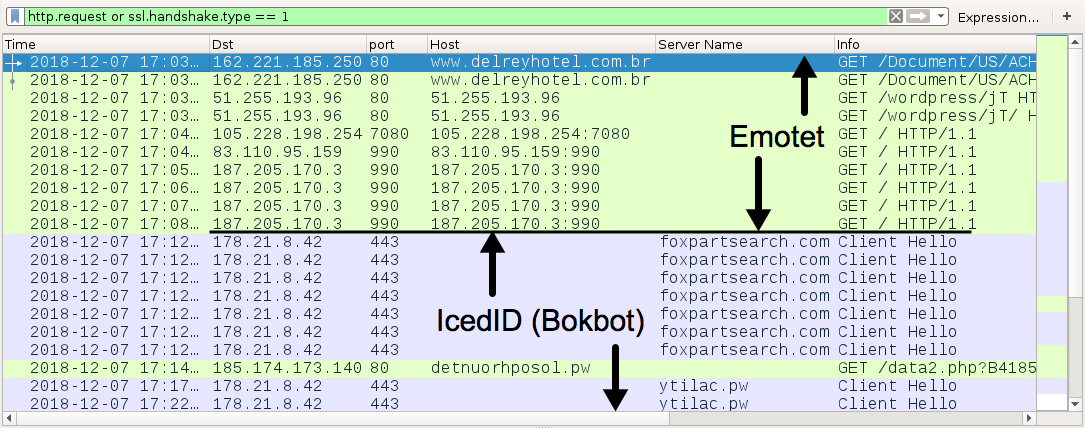Sort by the Info column header

[935, 44]
